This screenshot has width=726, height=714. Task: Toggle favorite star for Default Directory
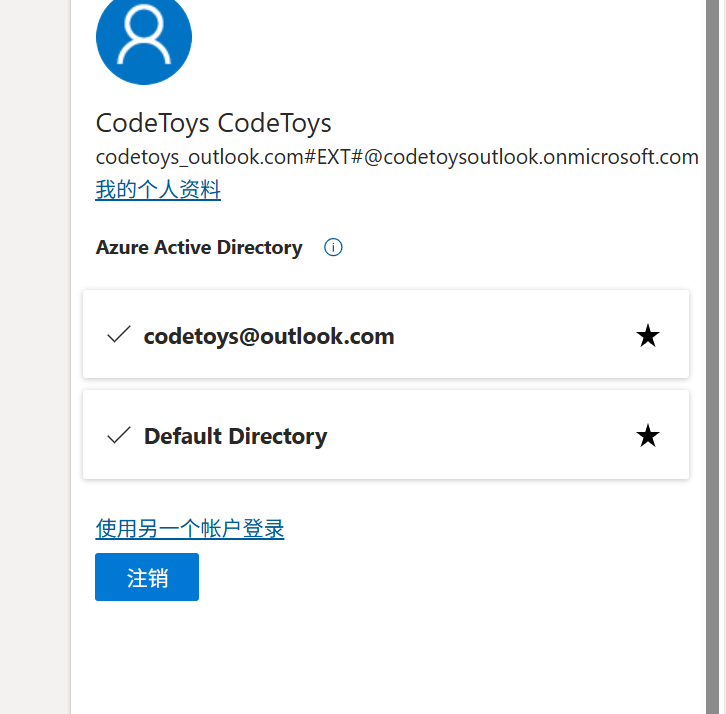coord(647,436)
